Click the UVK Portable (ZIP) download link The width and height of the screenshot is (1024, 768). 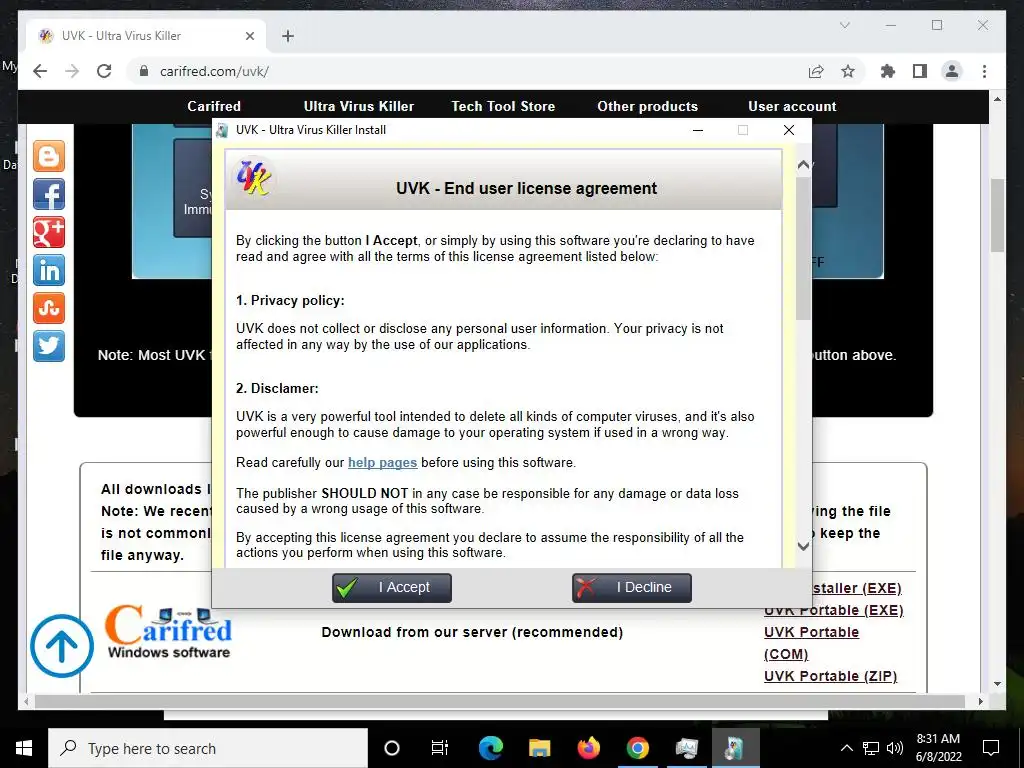point(830,676)
